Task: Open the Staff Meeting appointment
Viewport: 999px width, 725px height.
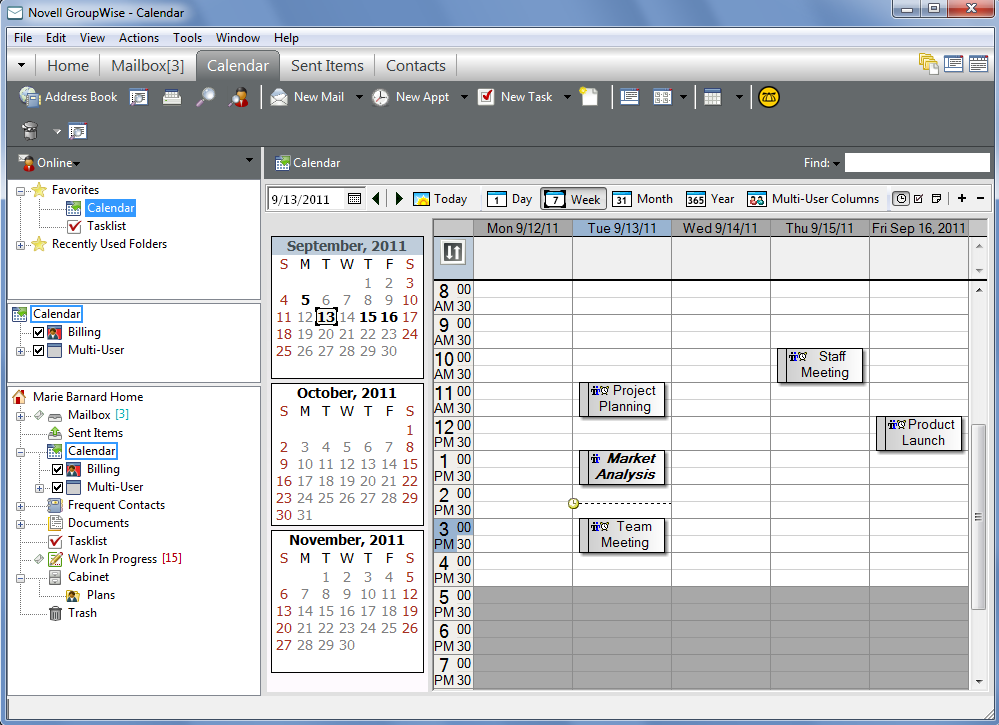Action: point(820,365)
